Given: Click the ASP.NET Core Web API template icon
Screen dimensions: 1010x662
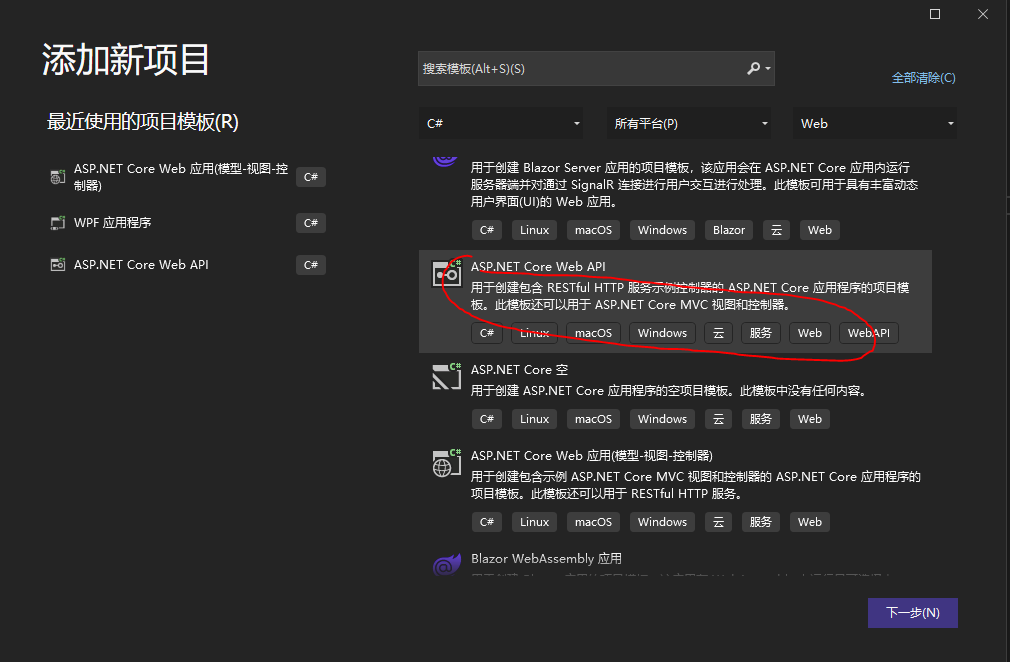Looking at the screenshot, I should [446, 274].
